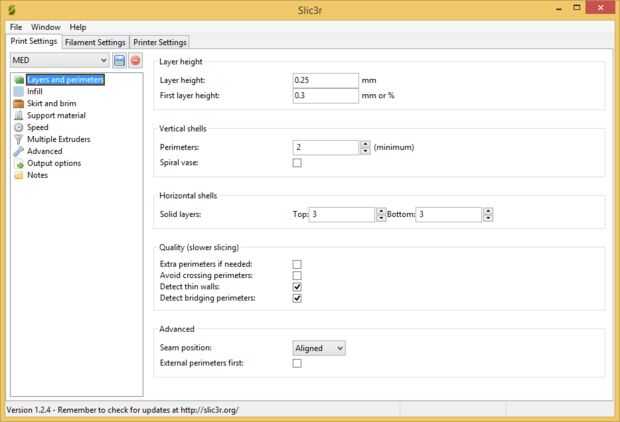Open the File menu
The width and height of the screenshot is (620, 422).
(x=16, y=27)
